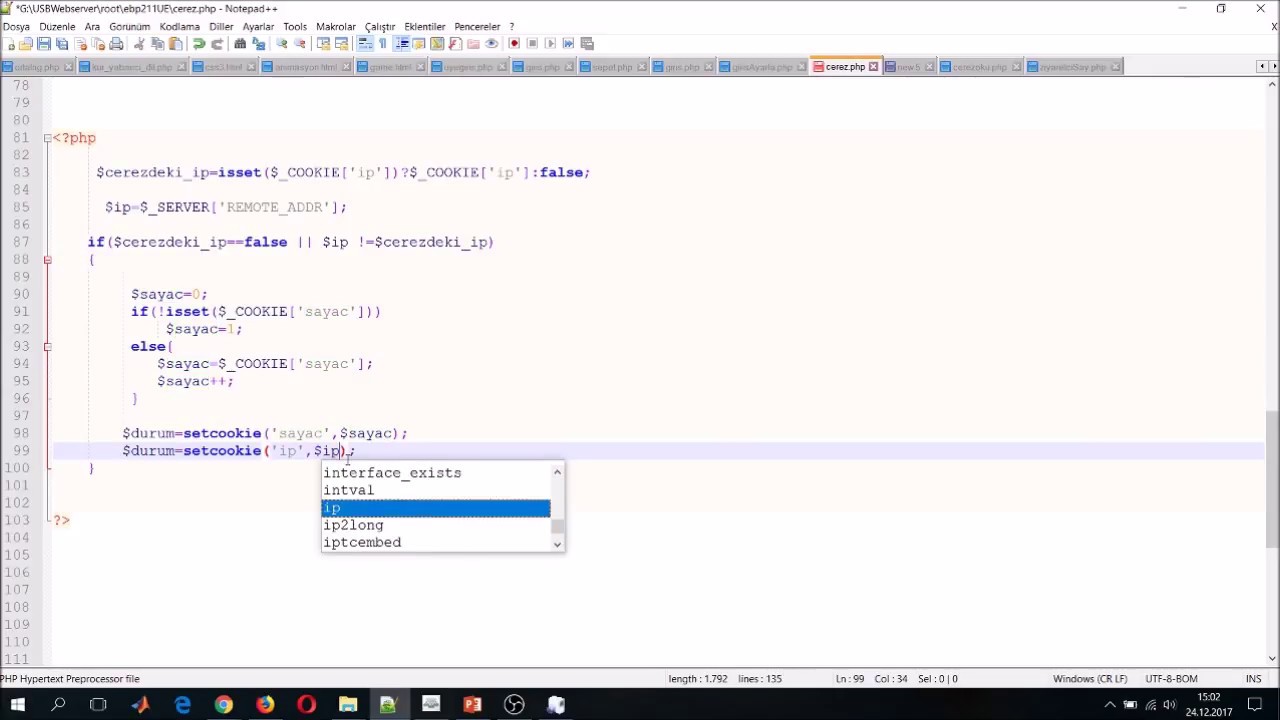
Task: Open Find with the binoculars icon
Action: click(x=240, y=44)
